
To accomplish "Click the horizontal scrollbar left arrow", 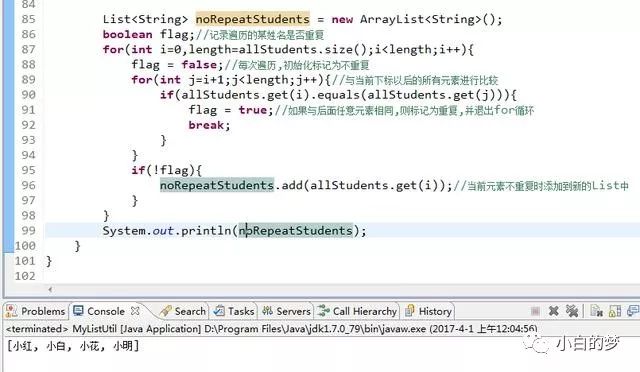I will coord(50,289).
